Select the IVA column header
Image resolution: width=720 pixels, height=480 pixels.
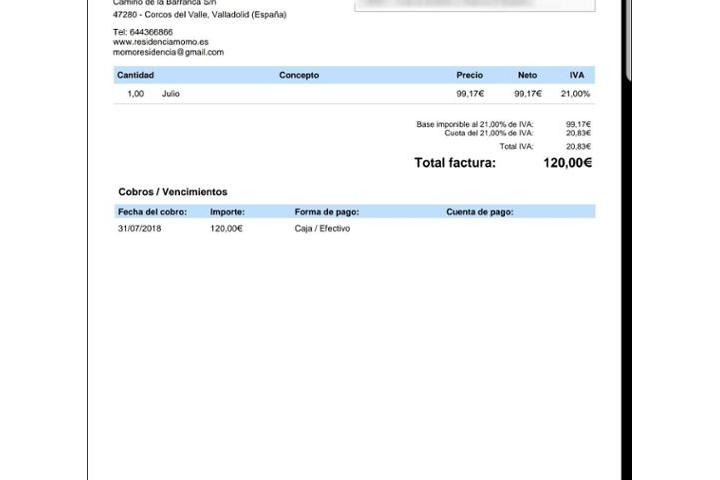coord(577,75)
